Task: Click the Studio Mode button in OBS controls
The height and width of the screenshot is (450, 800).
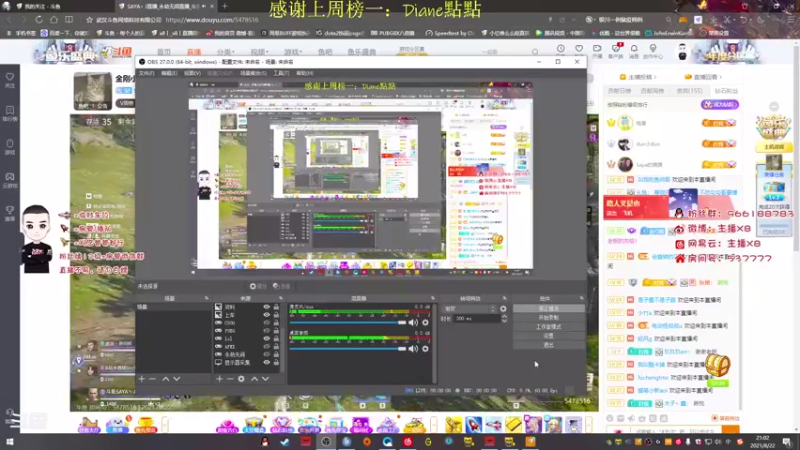Action: pyautogui.click(x=548, y=327)
